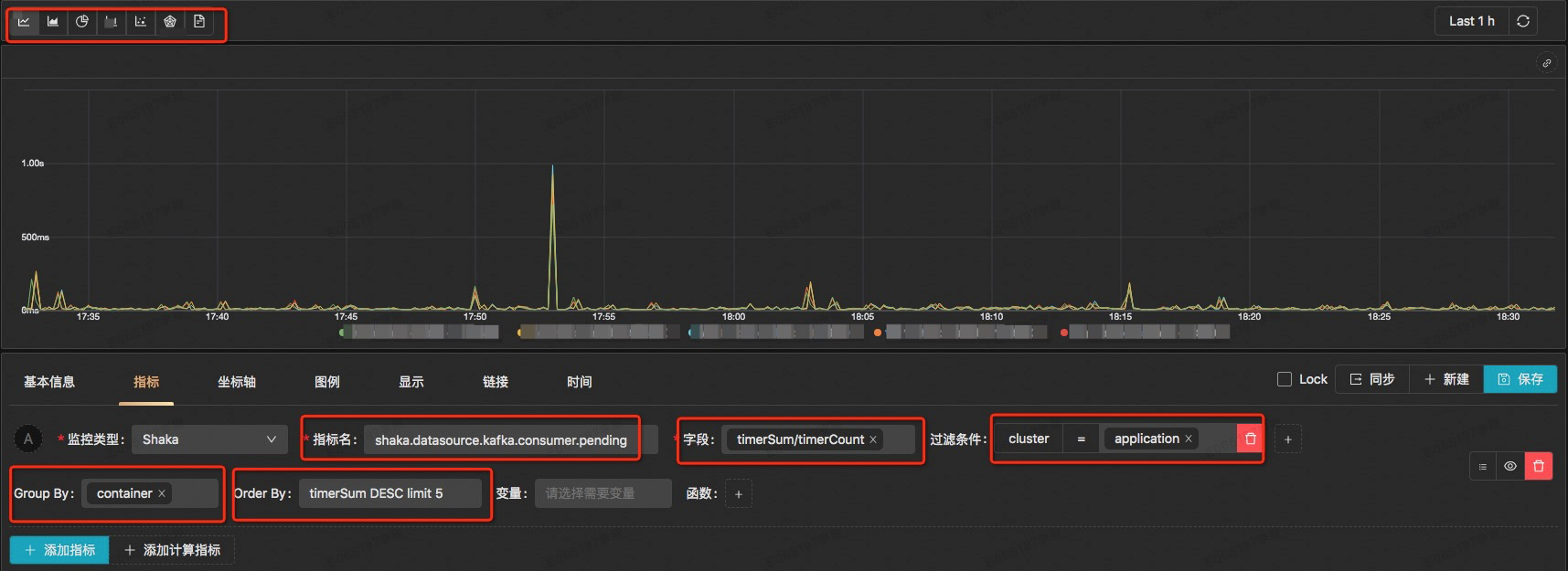
Task: Delete the cluster filter condition
Action: point(1250,439)
